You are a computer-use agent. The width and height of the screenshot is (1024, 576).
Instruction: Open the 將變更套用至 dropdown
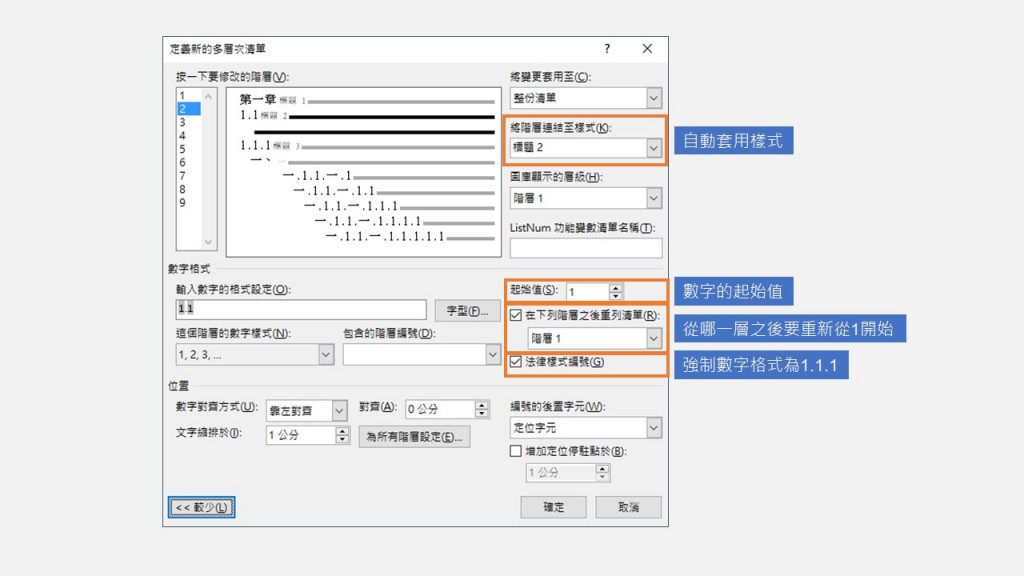pos(654,99)
